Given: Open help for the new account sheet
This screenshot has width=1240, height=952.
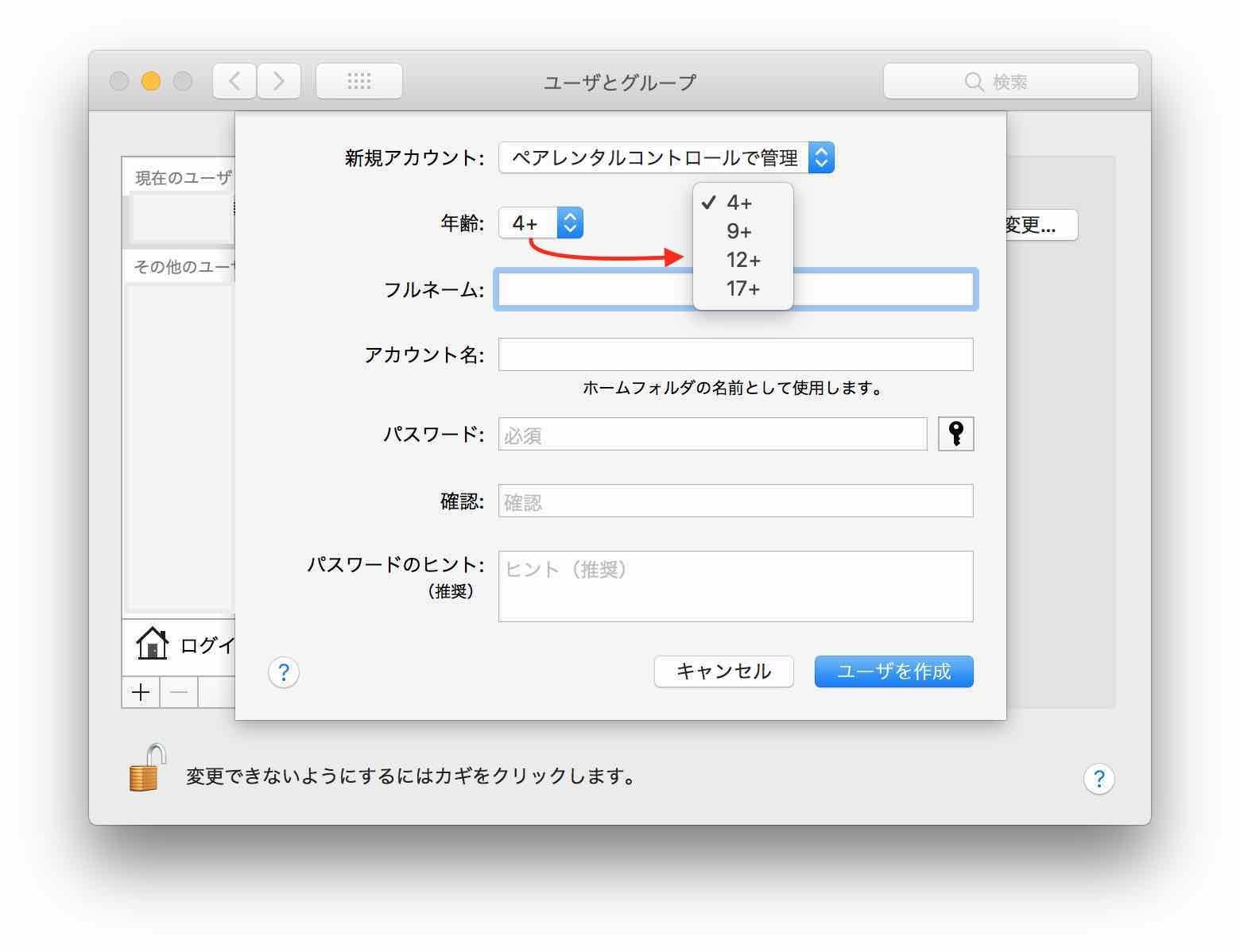Looking at the screenshot, I should click(284, 672).
